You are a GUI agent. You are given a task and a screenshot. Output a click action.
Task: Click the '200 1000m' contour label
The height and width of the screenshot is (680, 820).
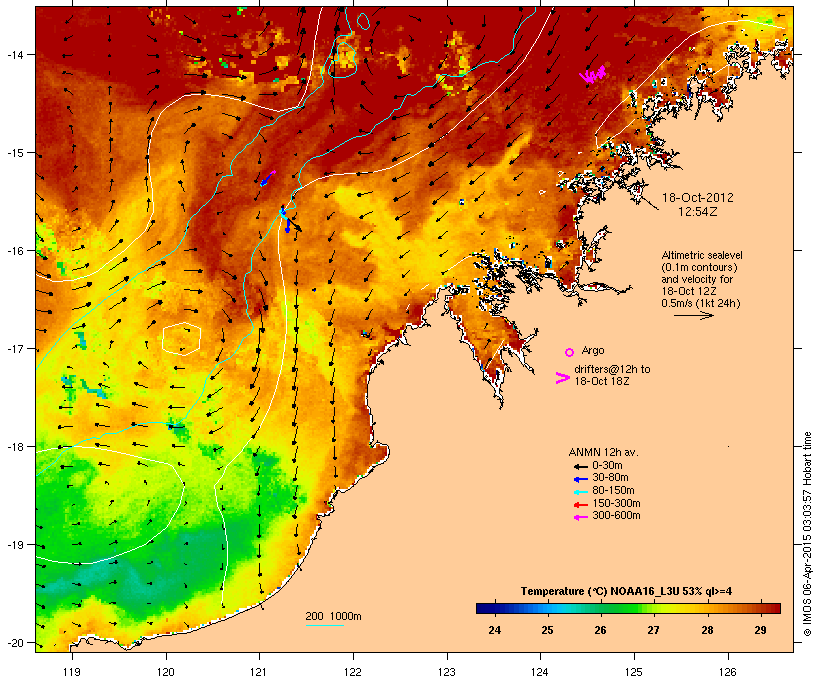(333, 616)
